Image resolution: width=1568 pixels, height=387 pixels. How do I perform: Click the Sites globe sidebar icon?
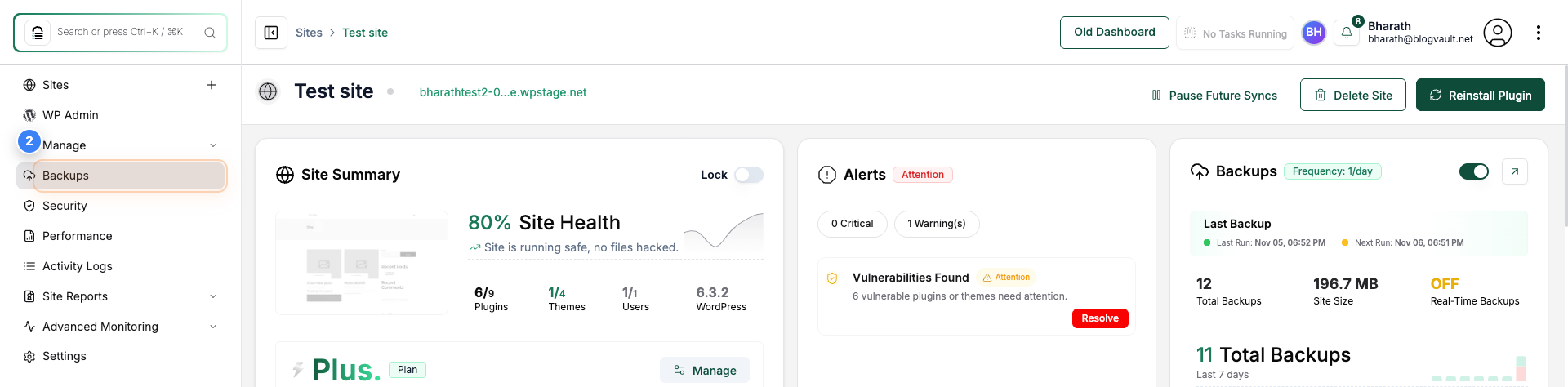tap(29, 85)
